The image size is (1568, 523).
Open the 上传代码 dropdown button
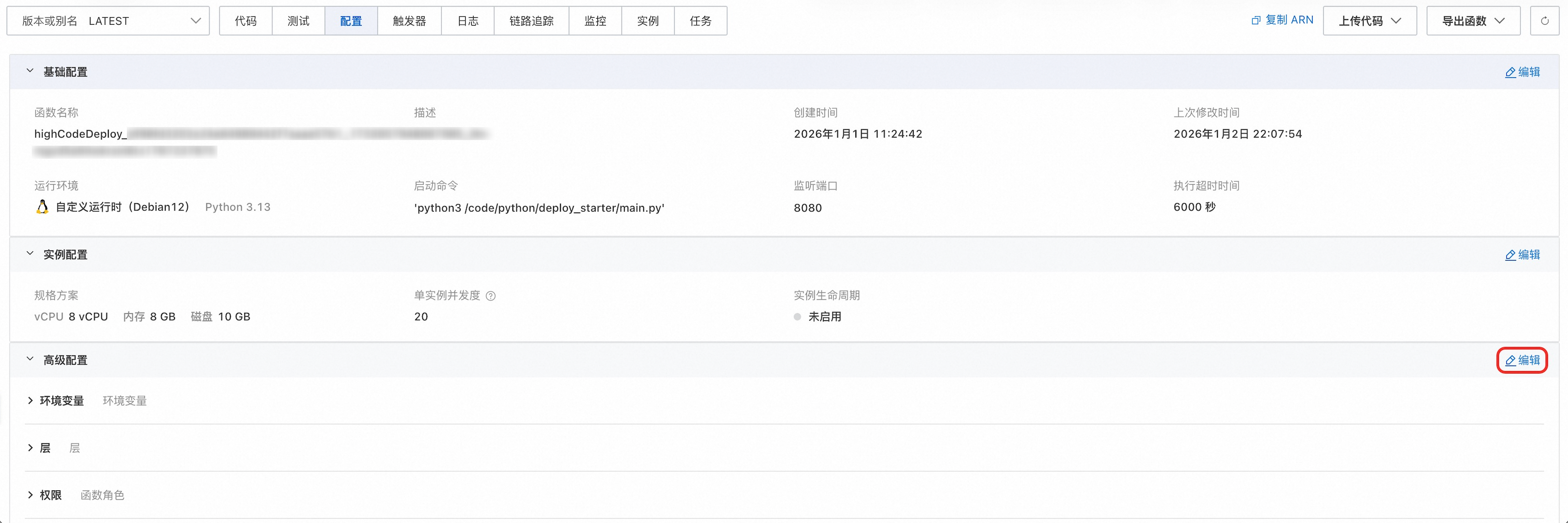click(x=1370, y=21)
